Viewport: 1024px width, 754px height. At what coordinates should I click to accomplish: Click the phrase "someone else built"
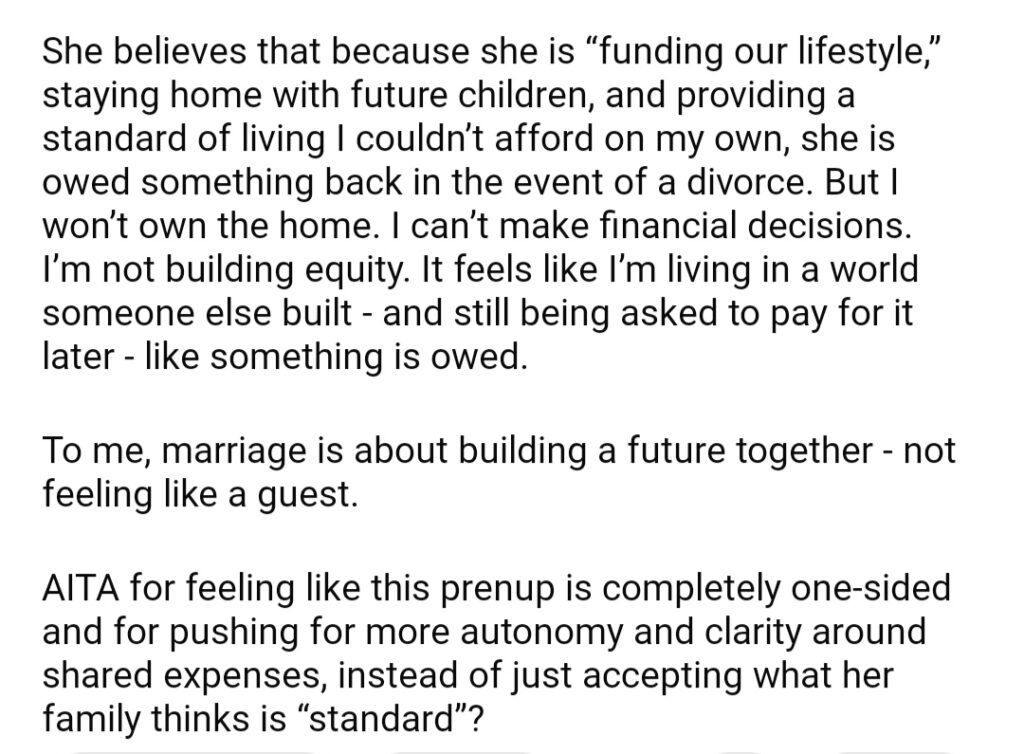[x=196, y=313]
